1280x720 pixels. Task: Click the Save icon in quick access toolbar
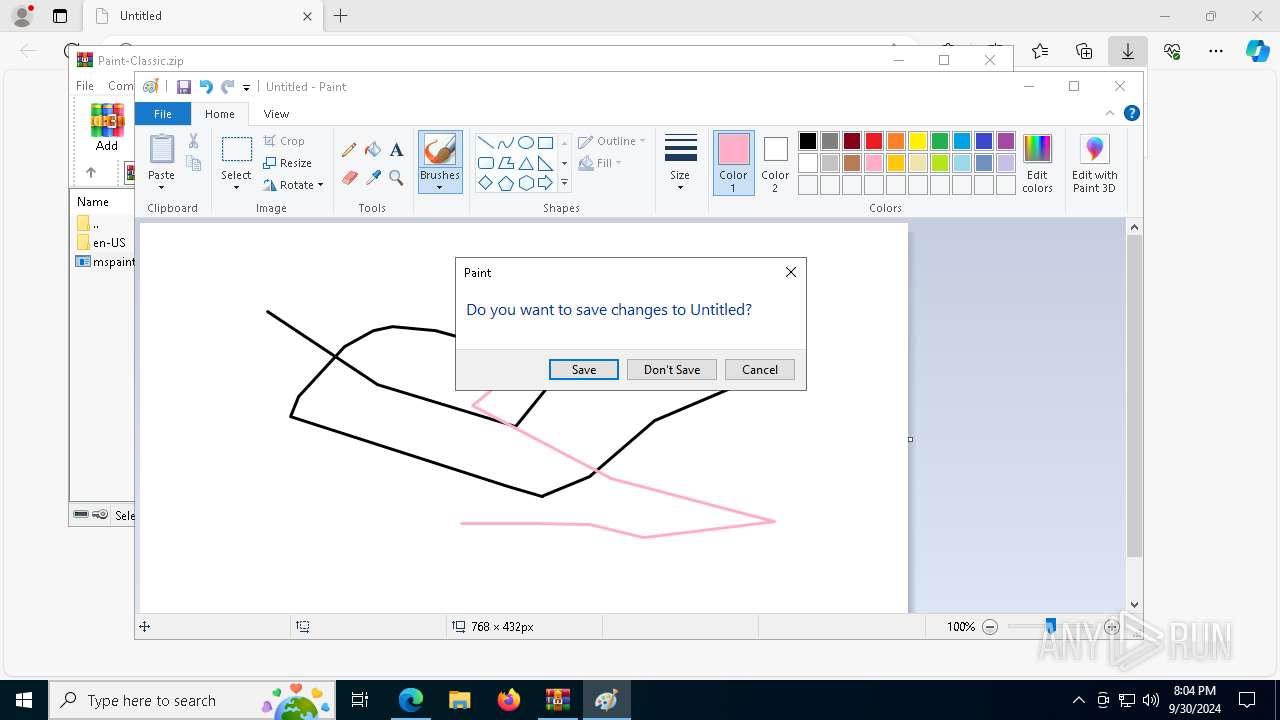184,87
